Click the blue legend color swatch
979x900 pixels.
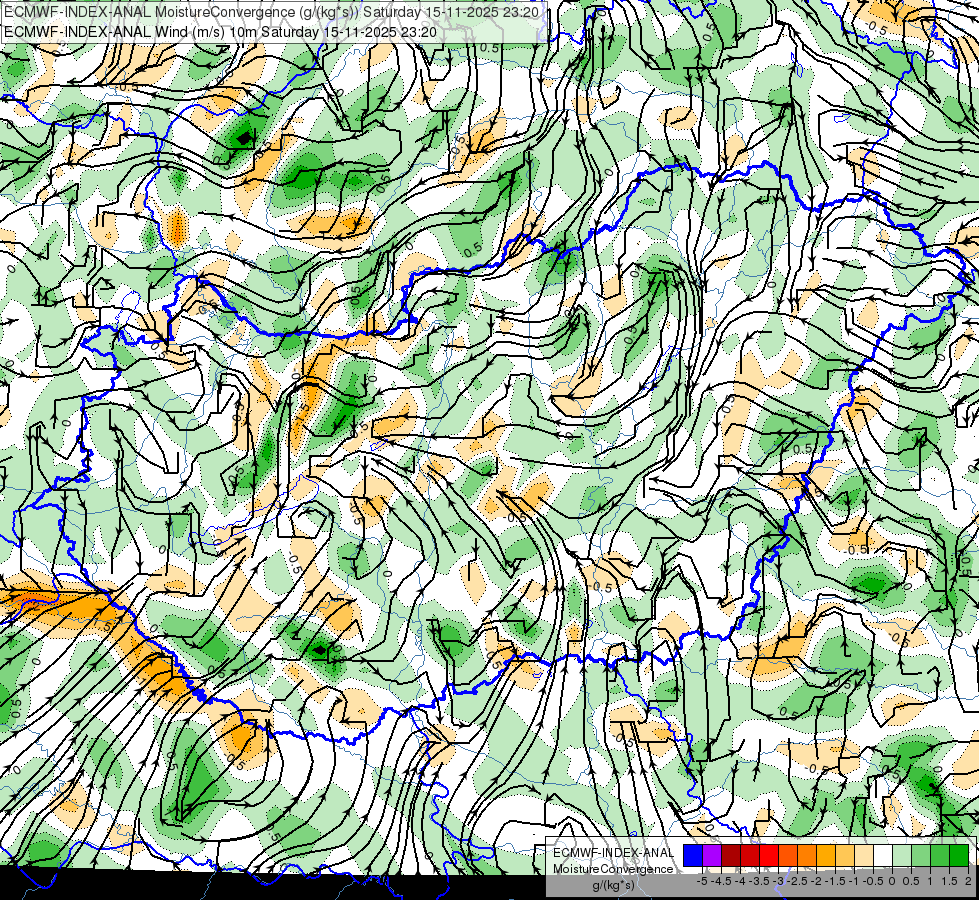[693, 856]
